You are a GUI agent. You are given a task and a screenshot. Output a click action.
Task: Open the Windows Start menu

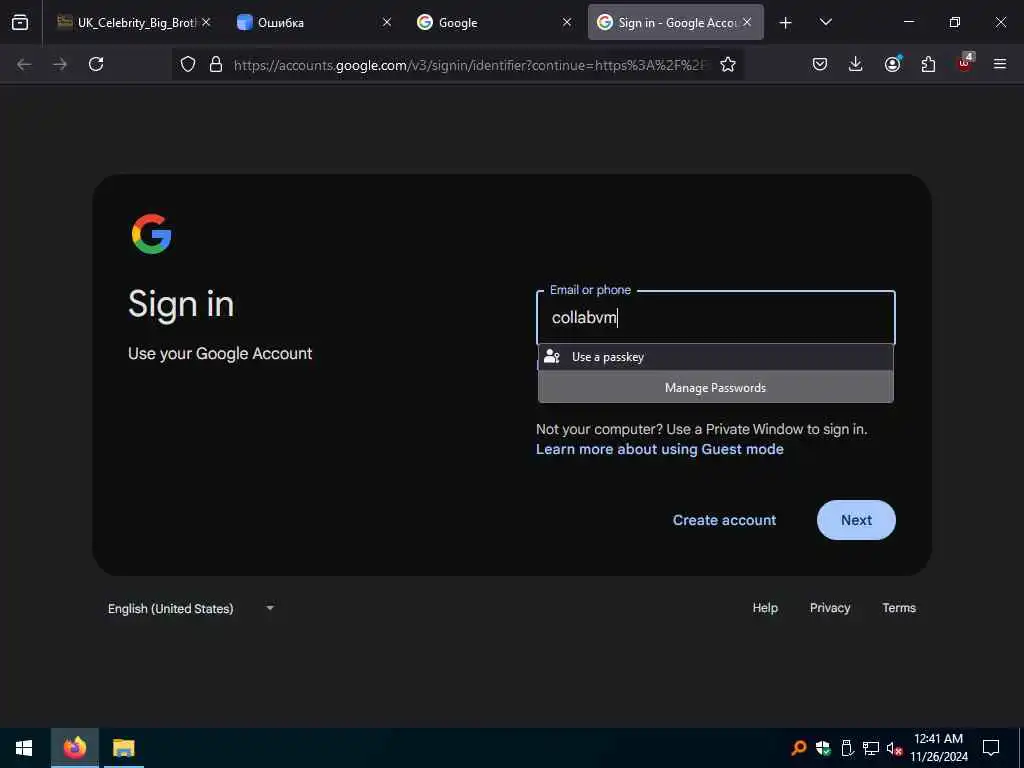24,748
